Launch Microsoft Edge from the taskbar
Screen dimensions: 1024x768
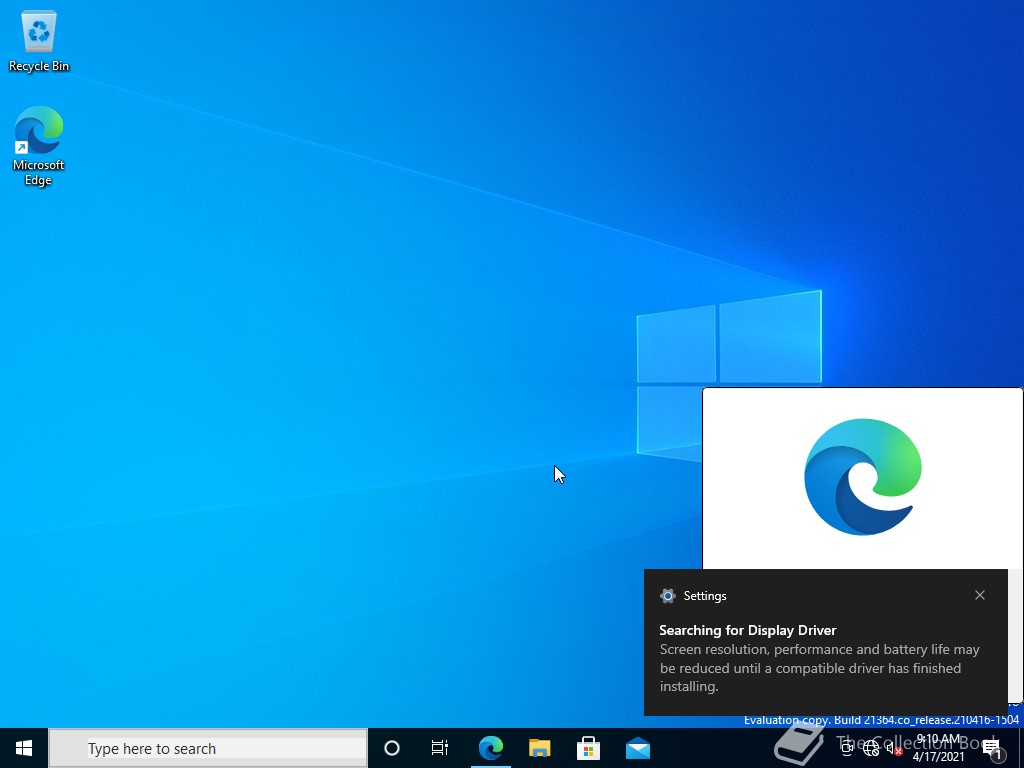[x=490, y=748]
